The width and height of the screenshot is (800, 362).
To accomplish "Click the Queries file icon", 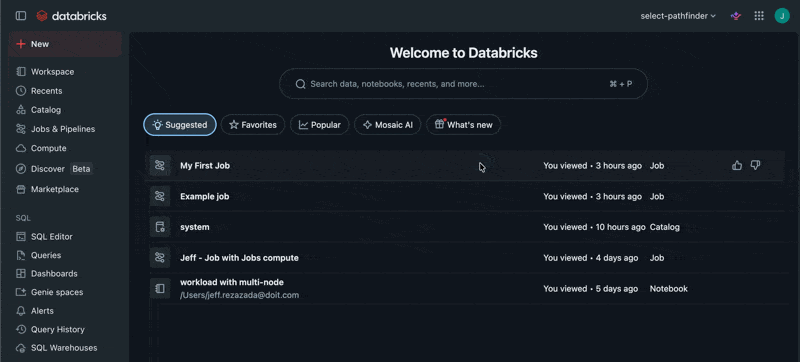I will point(21,255).
